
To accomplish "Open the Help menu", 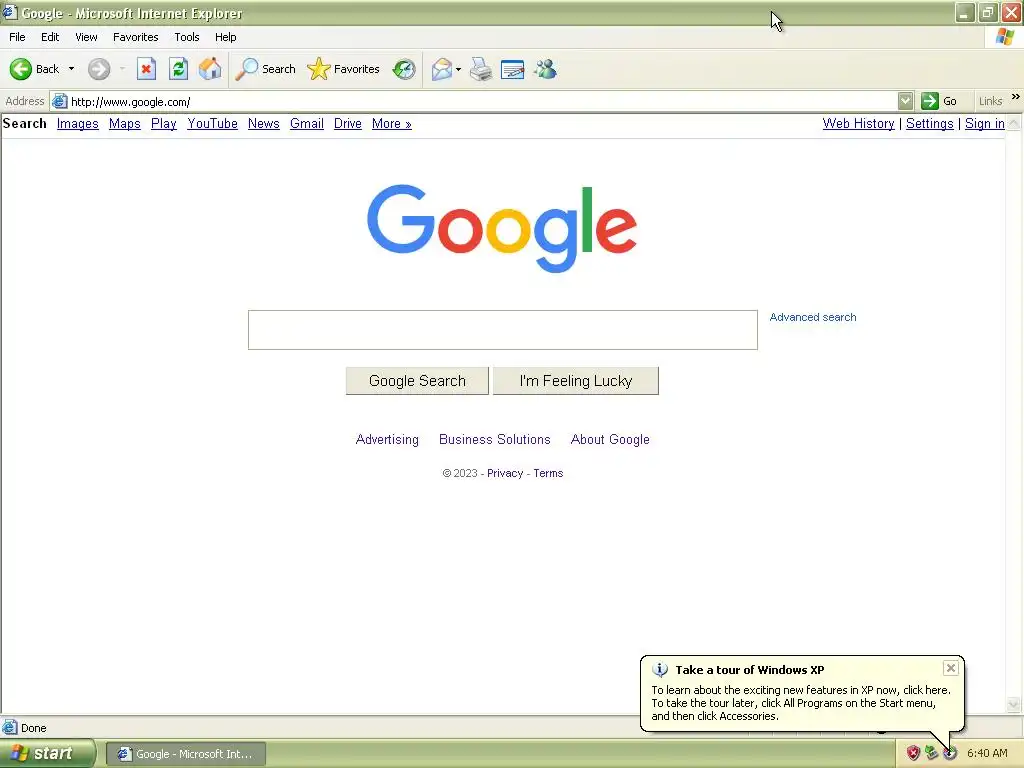I will (x=225, y=37).
